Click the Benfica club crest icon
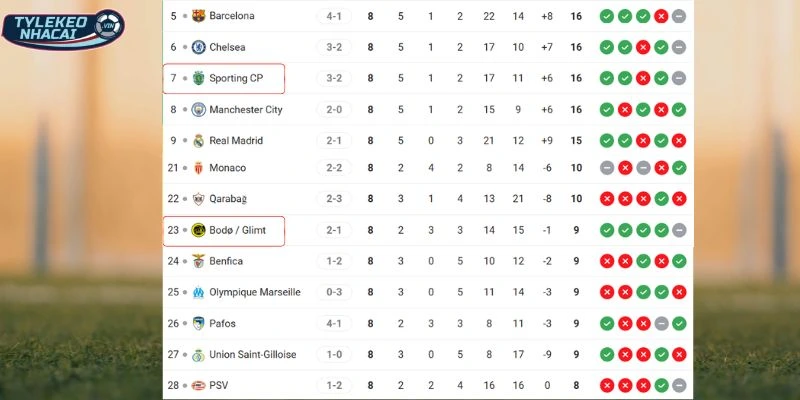Screen dimensions: 800x400 coord(198,261)
